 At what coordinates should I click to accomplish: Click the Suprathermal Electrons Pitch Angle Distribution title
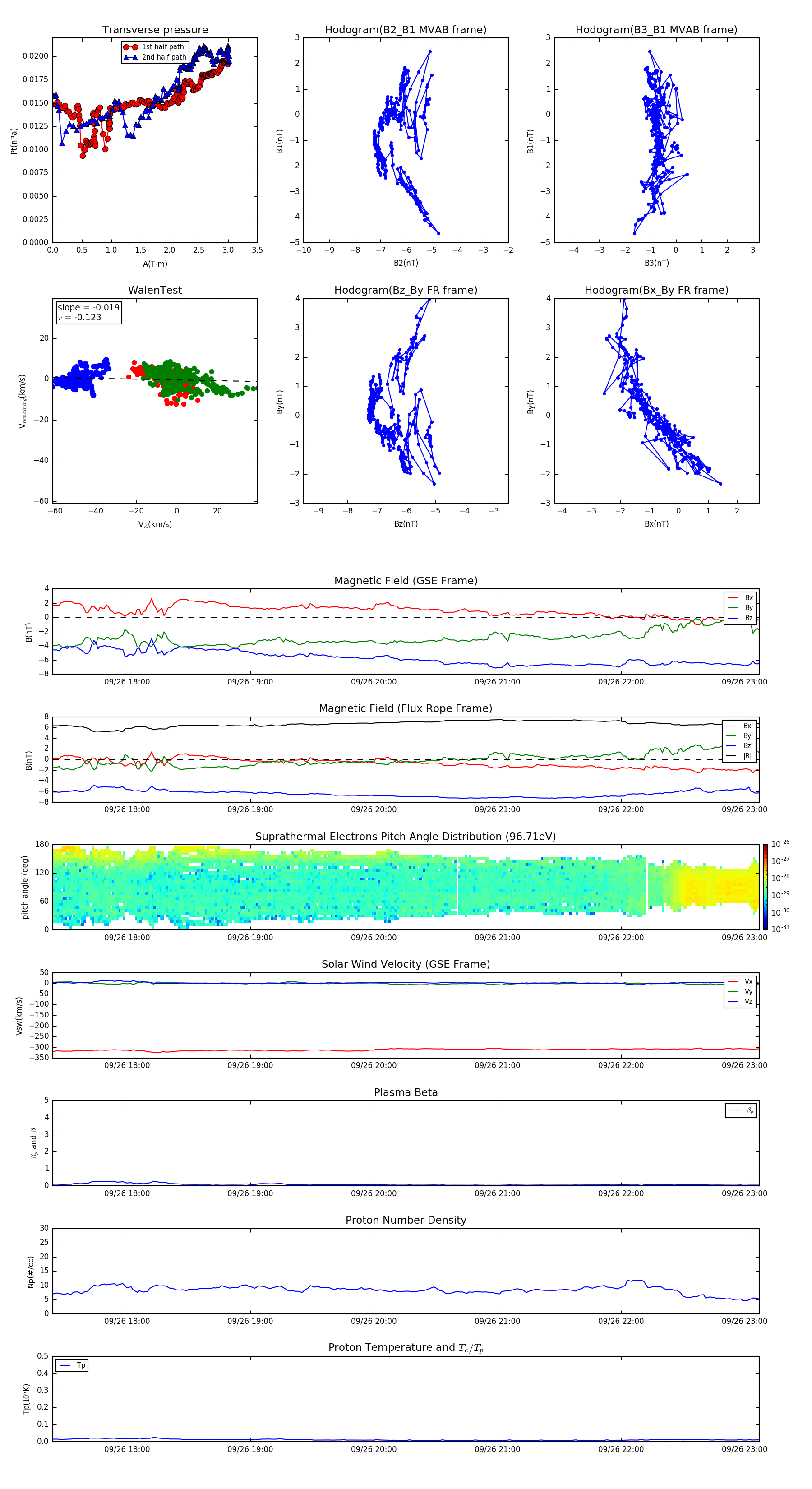coord(406,837)
